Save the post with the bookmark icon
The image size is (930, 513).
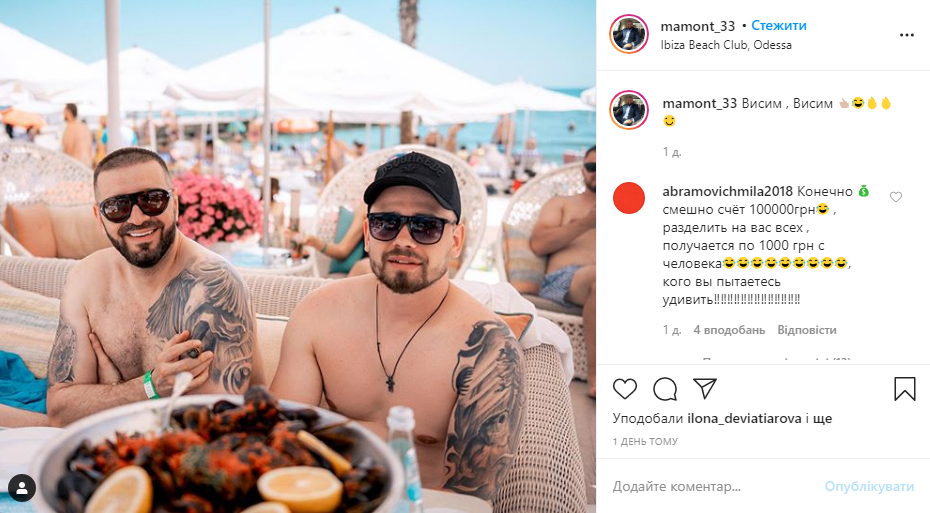pos(904,389)
